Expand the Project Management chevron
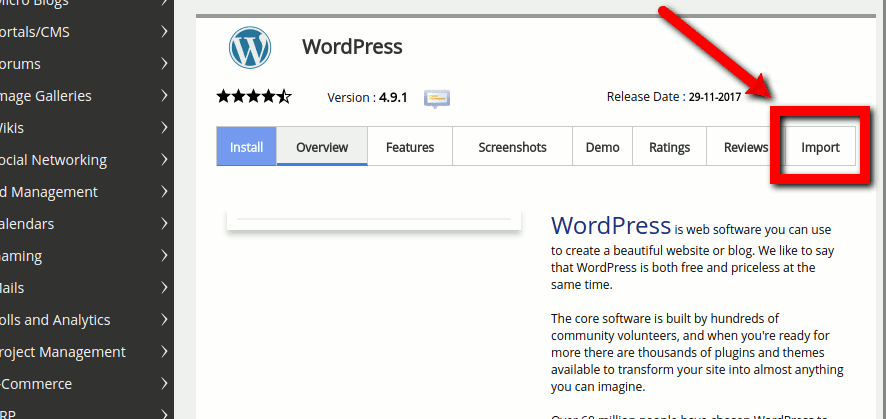 (x=164, y=351)
